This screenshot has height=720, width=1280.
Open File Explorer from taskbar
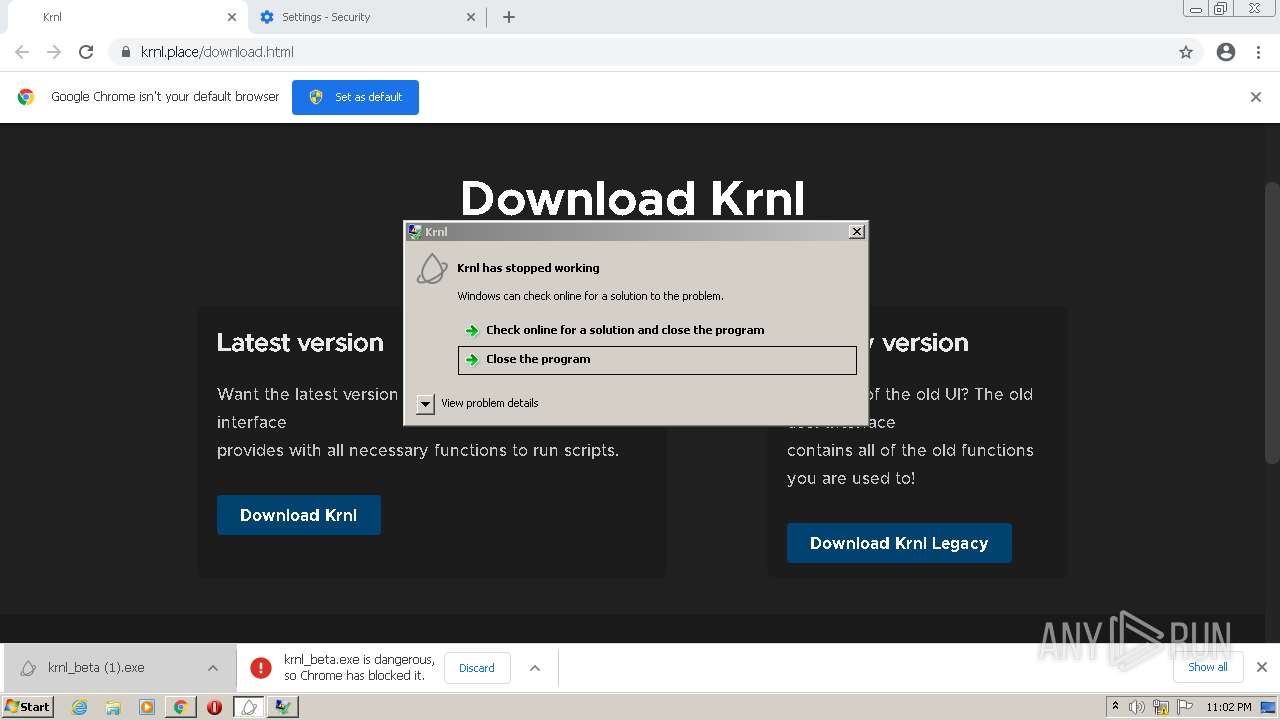pos(113,707)
